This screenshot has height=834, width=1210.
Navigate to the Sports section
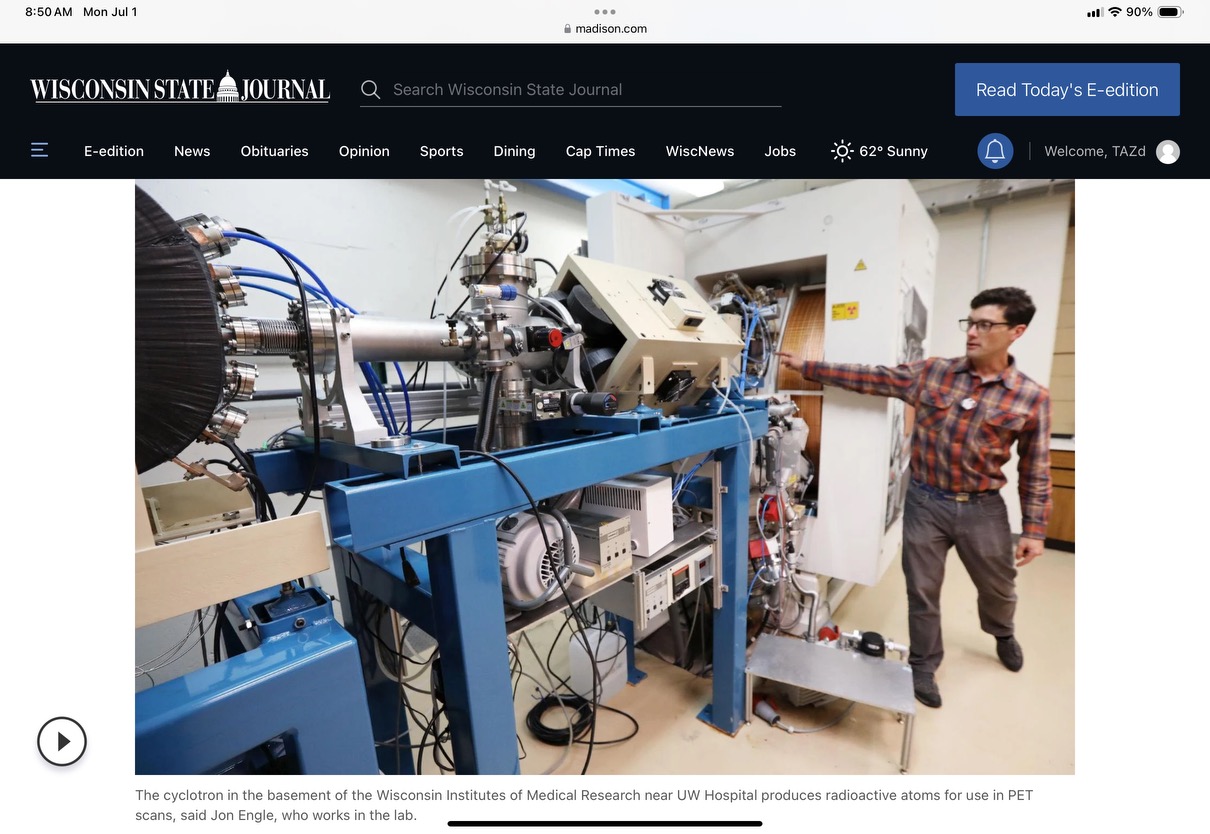click(441, 151)
